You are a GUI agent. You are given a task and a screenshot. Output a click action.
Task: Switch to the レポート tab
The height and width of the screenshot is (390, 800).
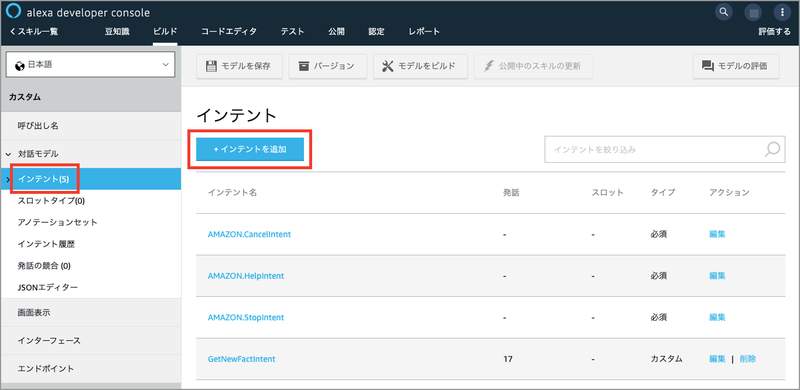click(424, 32)
